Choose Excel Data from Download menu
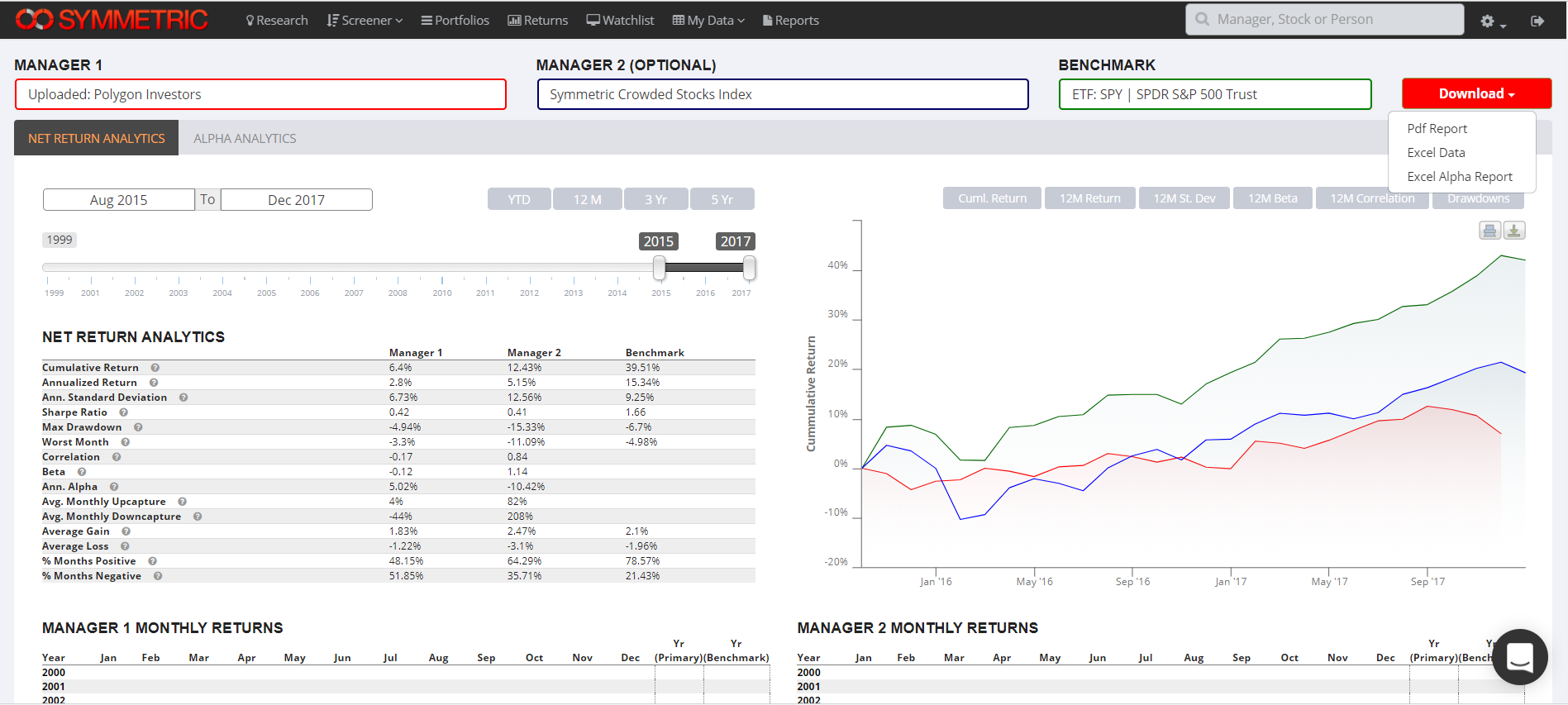 (x=1436, y=153)
